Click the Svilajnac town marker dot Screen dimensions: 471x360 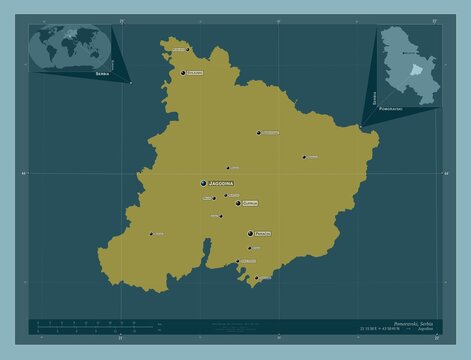(x=183, y=73)
